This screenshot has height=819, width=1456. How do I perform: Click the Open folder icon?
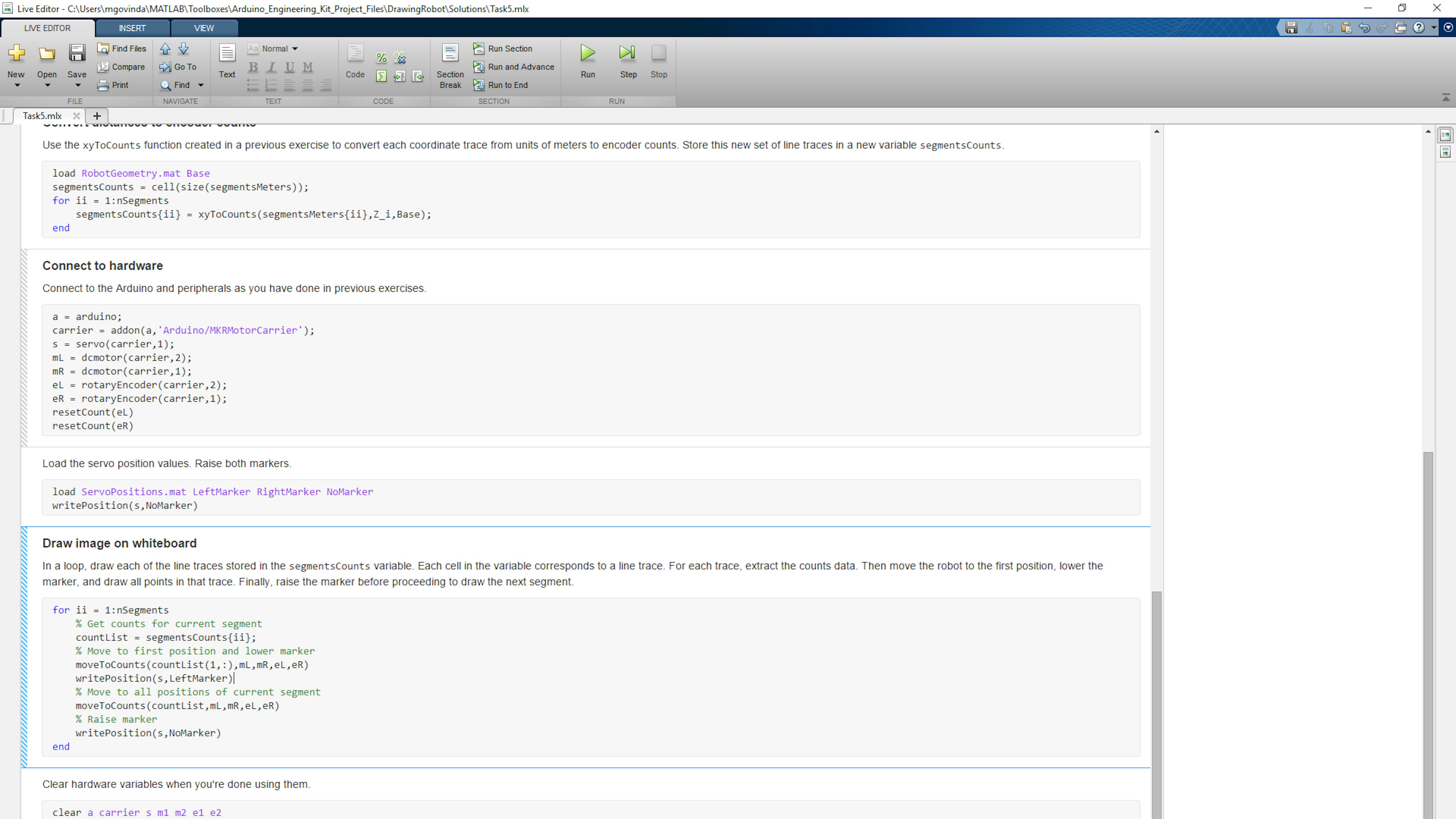pyautogui.click(x=47, y=53)
